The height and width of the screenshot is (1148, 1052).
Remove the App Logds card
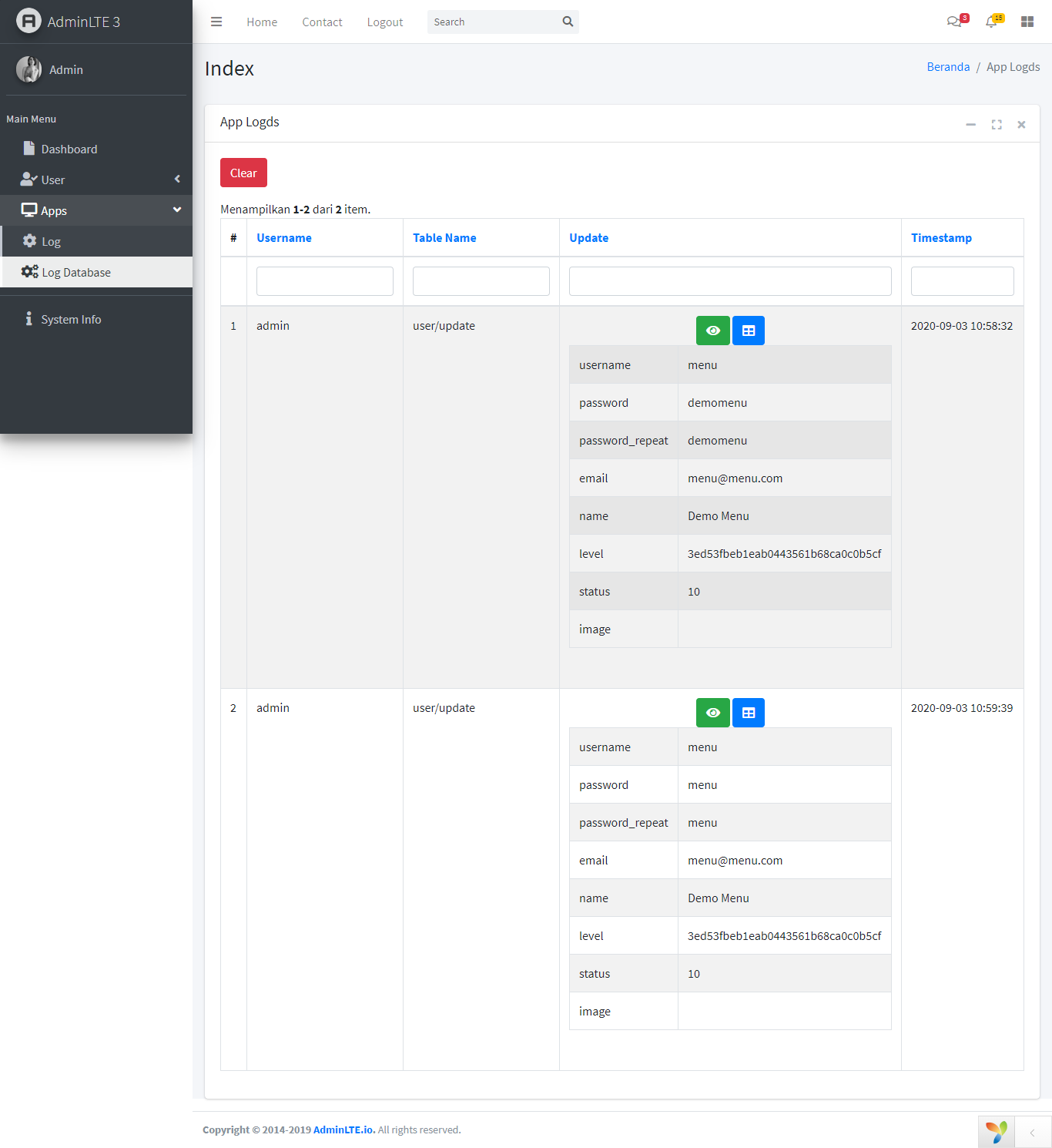(1021, 125)
